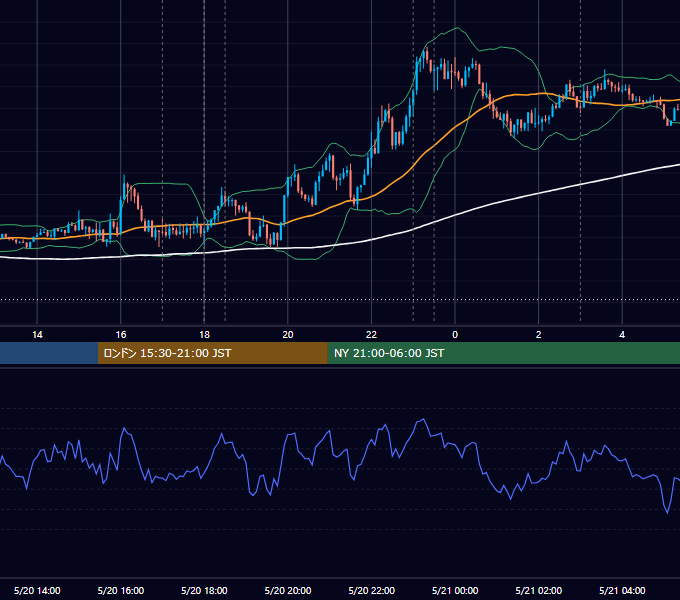This screenshot has width=680, height=600.
Task: Click the 18 hour axis label
Action: coord(204,335)
